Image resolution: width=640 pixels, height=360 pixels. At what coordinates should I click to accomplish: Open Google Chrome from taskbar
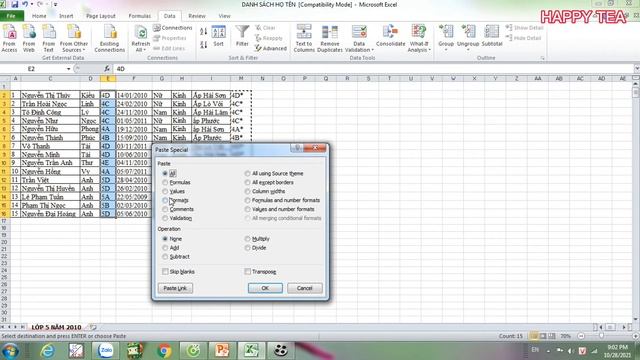click(x=164, y=351)
